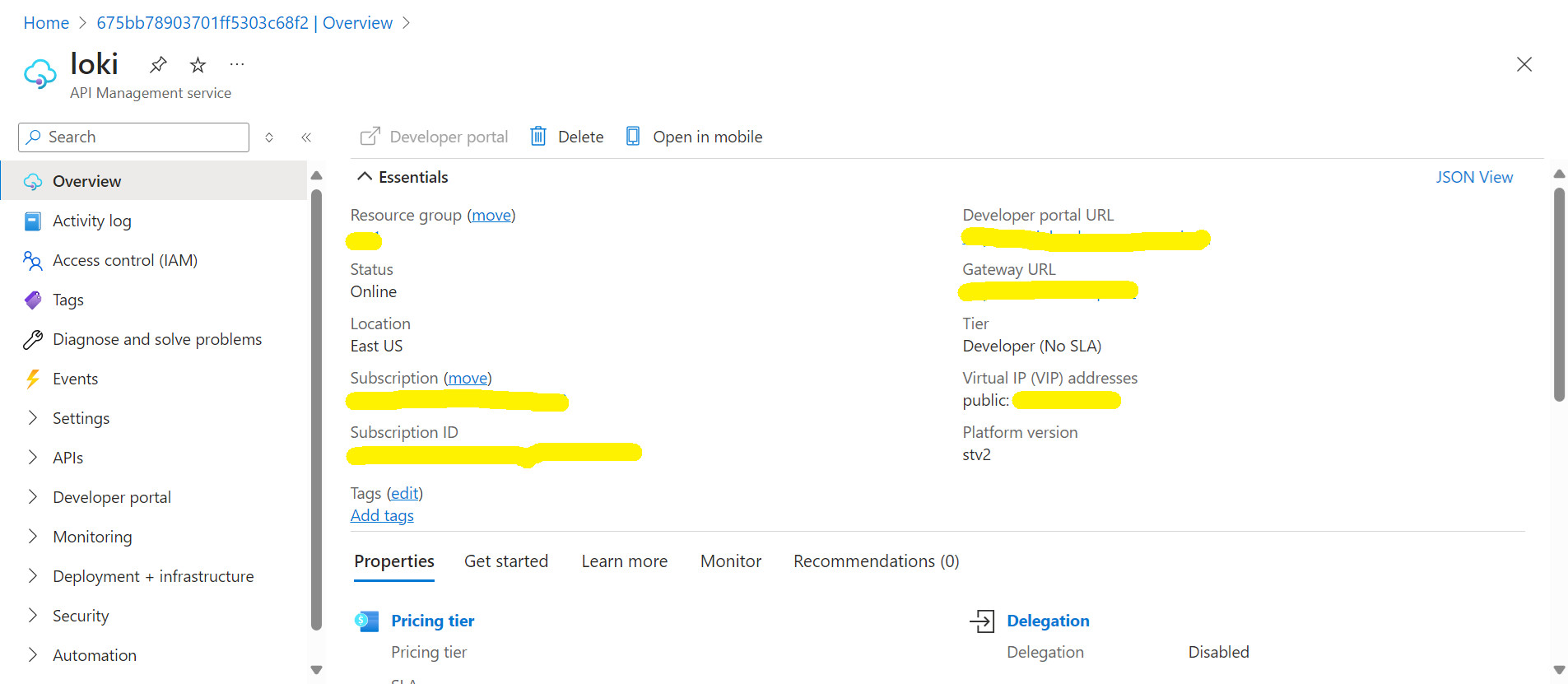This screenshot has width=1568, height=684.
Task: Expand the Monitoring group
Action: pyautogui.click(x=33, y=537)
